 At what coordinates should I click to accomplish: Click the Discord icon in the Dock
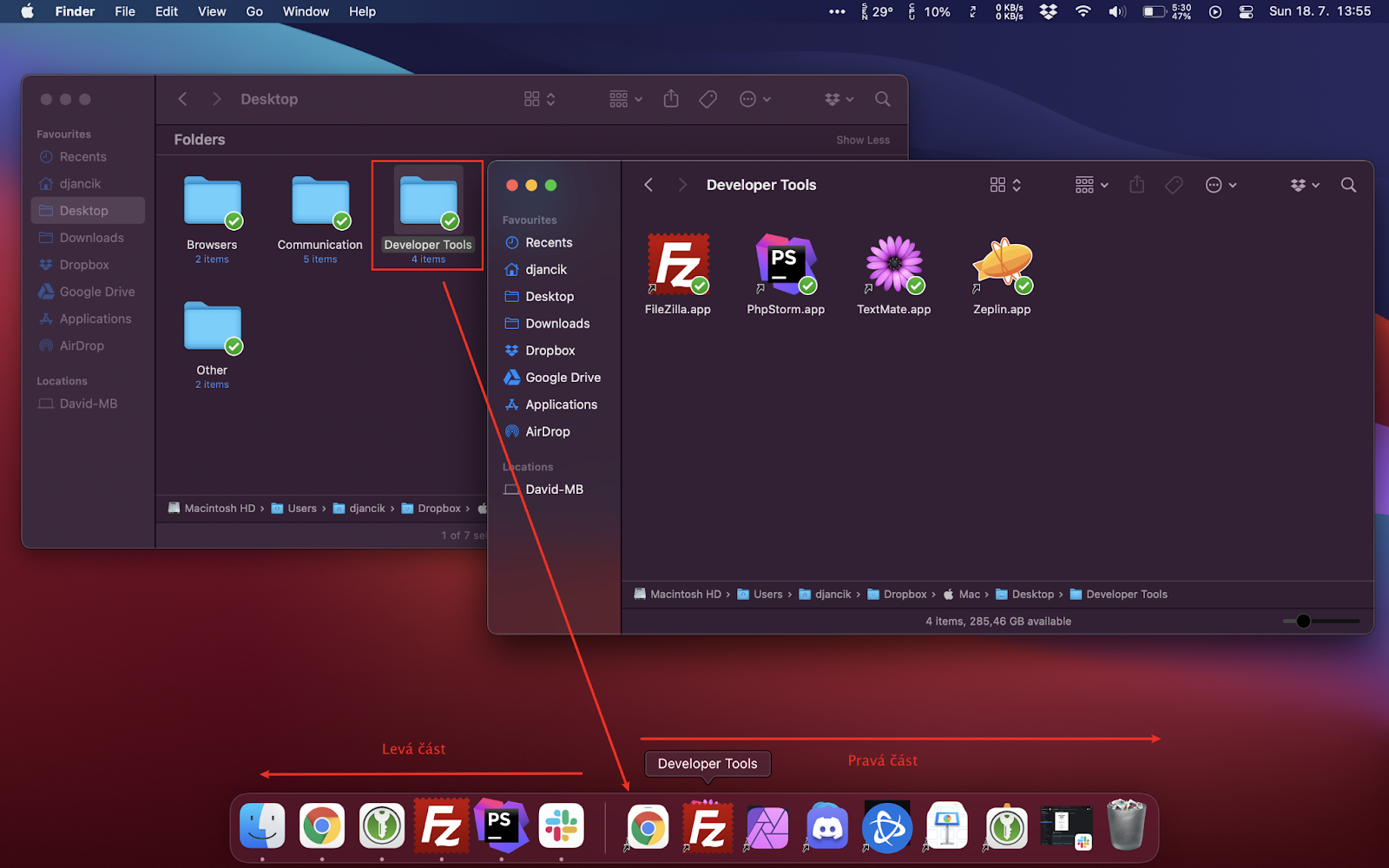click(x=827, y=826)
